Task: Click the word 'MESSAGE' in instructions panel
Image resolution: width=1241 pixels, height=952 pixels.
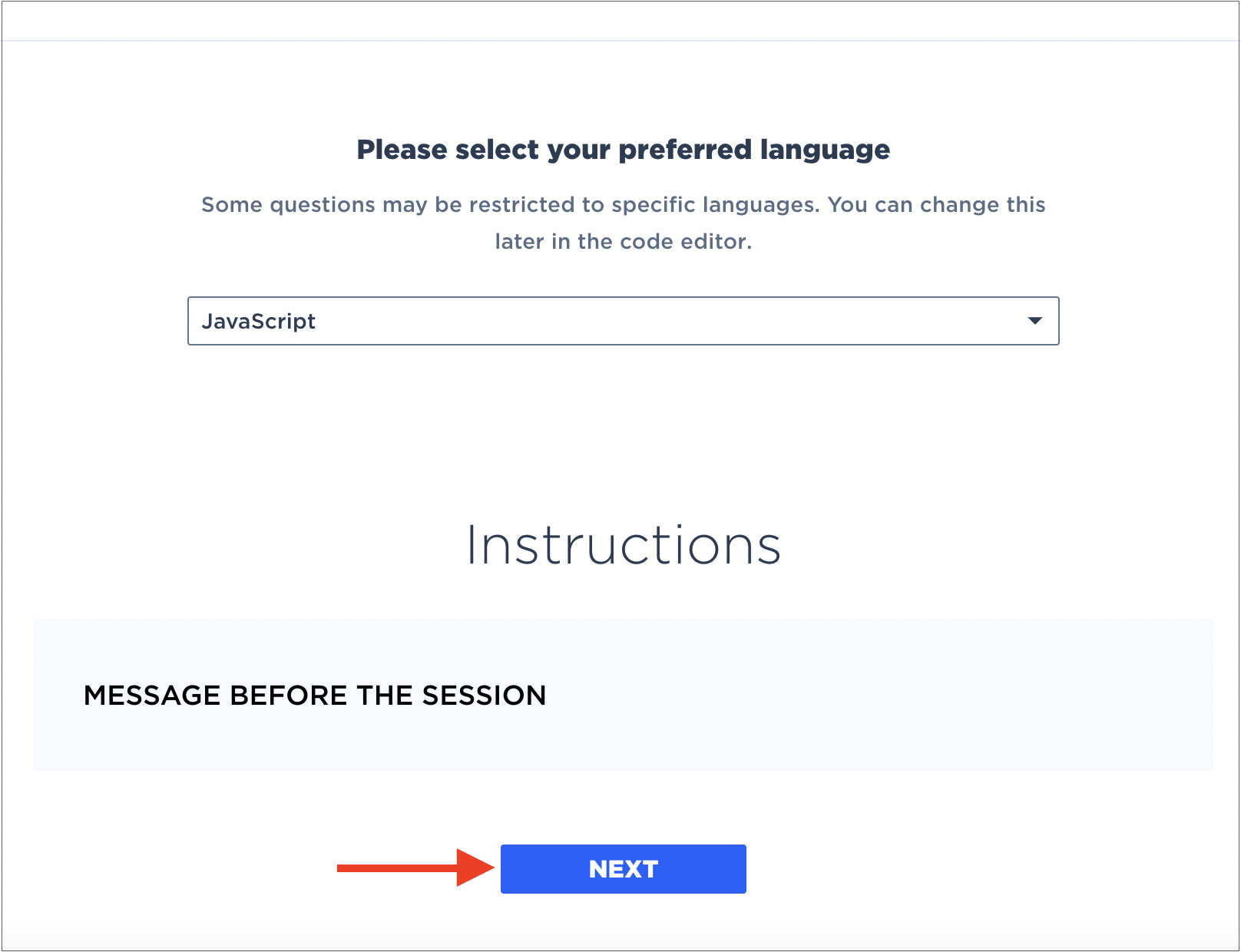Action: [x=152, y=695]
